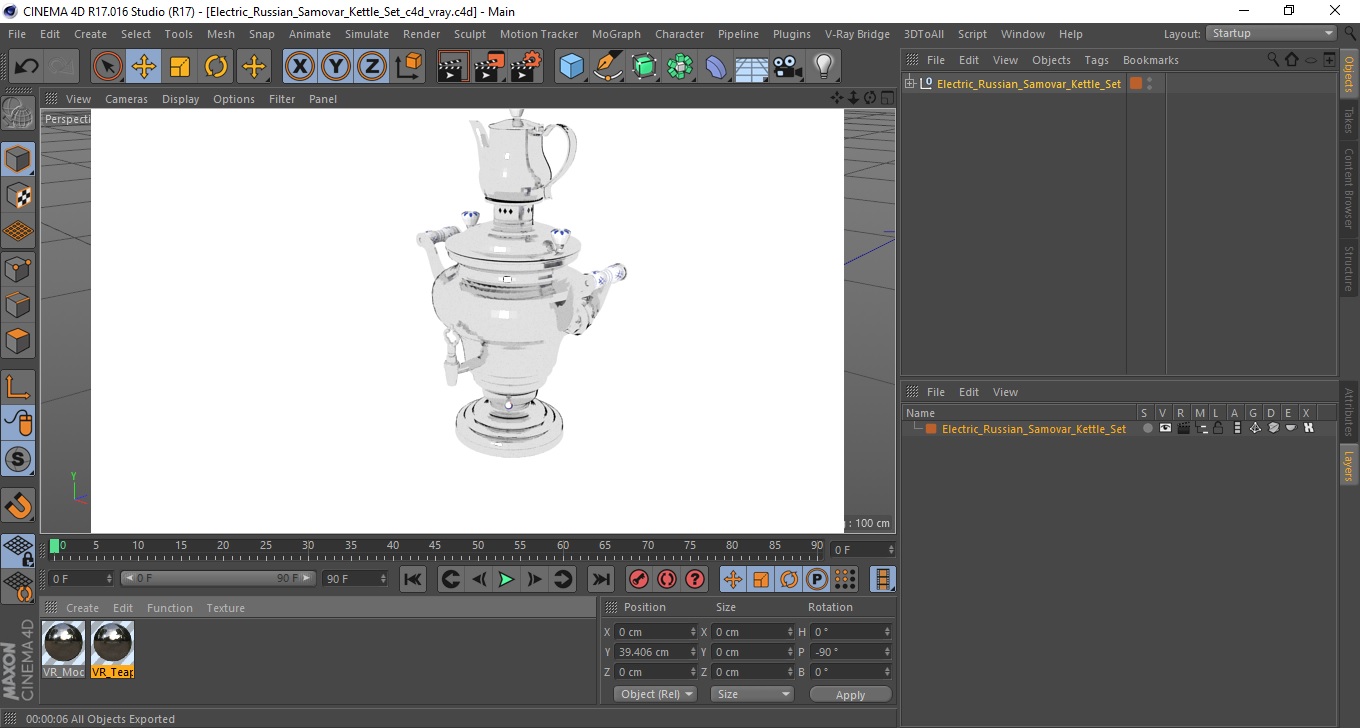Open the viewport Cameras menu
Screen dimensions: 1360x728
tap(126, 99)
